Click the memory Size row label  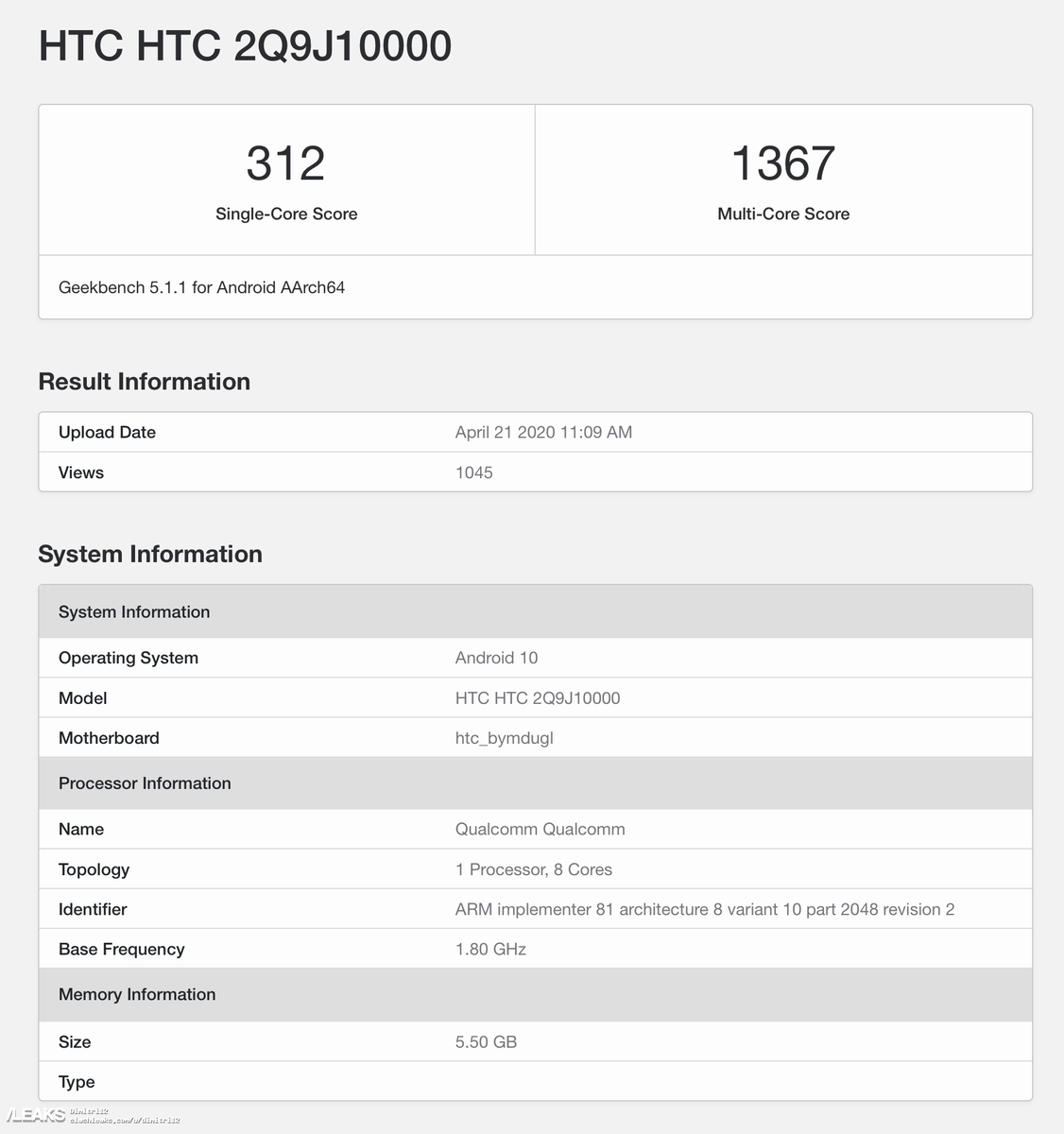click(x=75, y=1042)
